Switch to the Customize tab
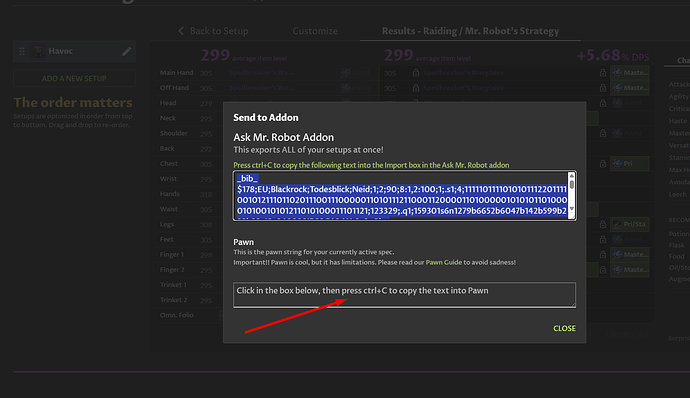This screenshot has height=398, width=690. pos(315,31)
